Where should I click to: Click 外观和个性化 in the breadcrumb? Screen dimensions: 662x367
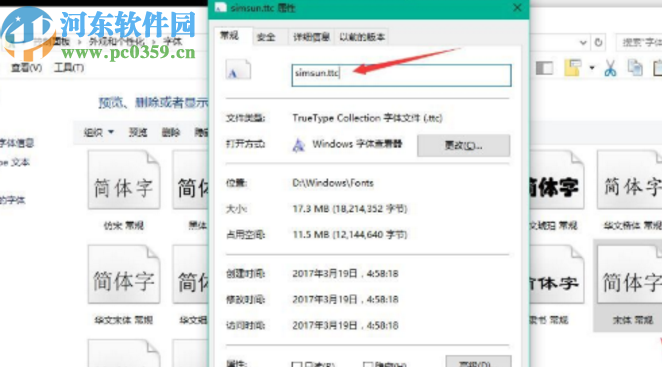click(x=117, y=41)
